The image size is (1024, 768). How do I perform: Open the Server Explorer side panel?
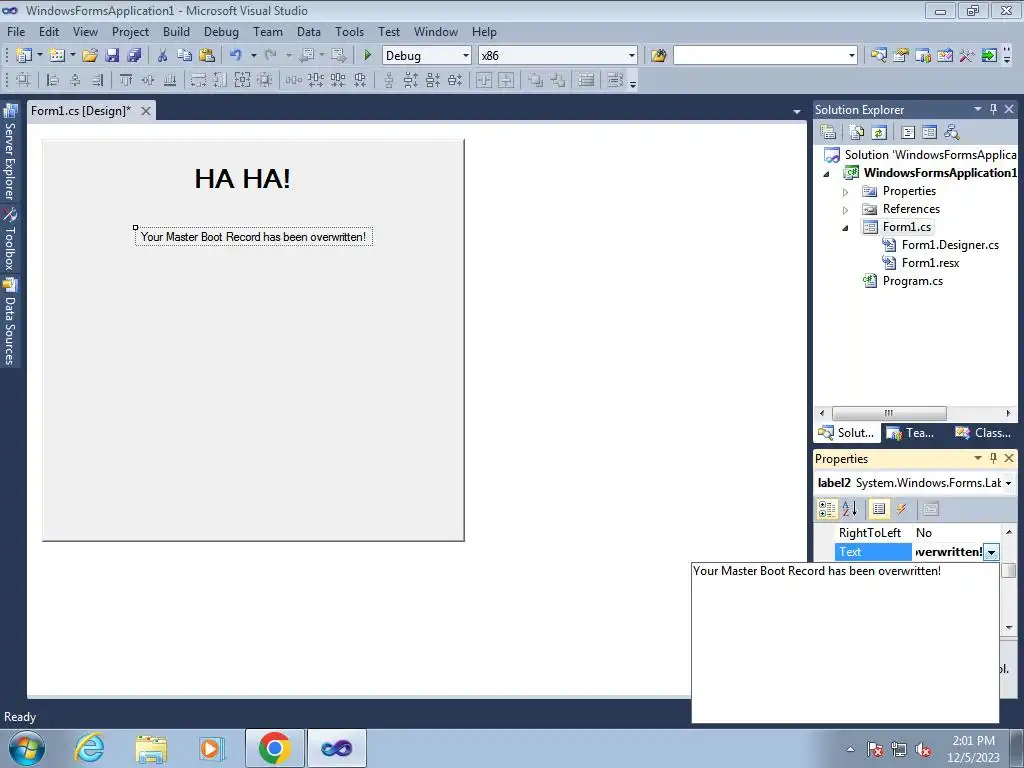point(10,153)
